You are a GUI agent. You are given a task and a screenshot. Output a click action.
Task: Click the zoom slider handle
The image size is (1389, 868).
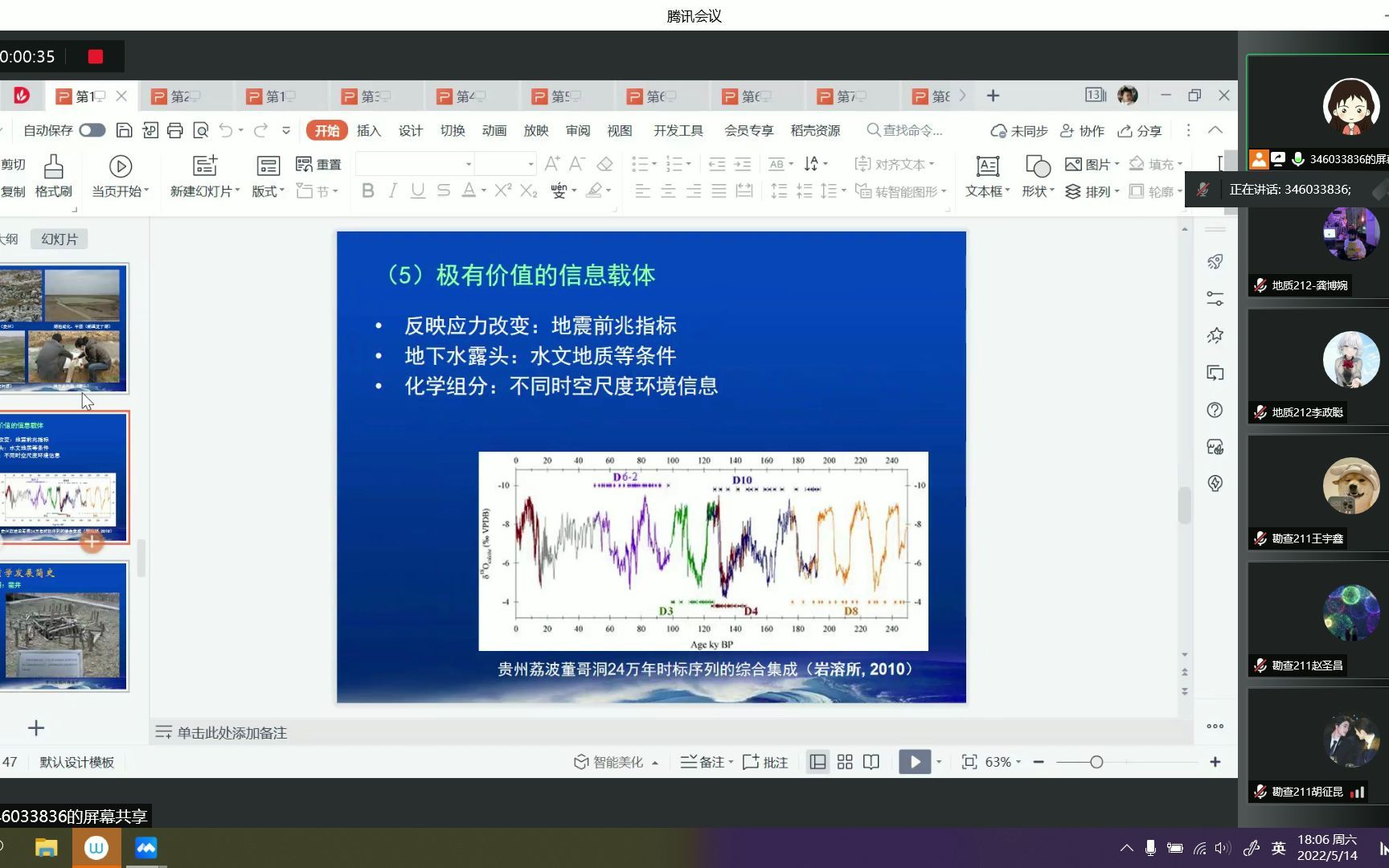click(x=1096, y=762)
